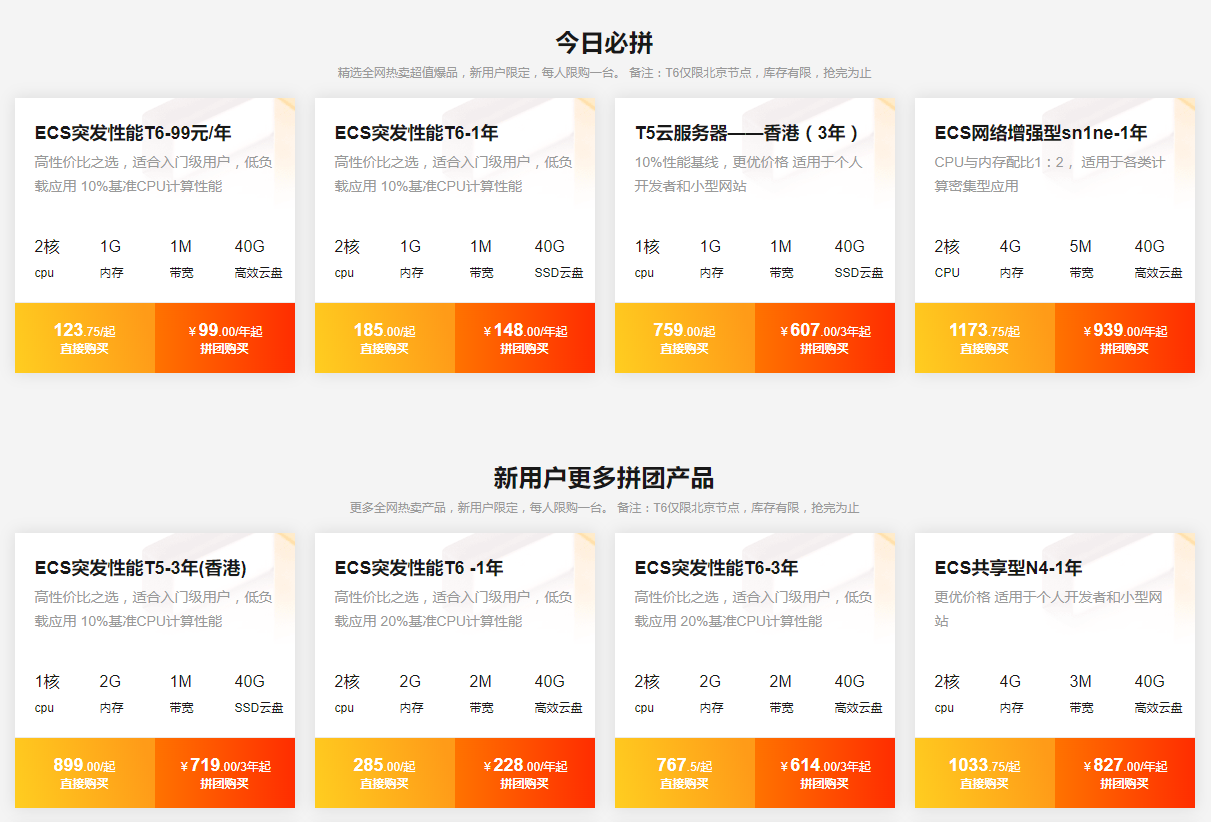Image resolution: width=1211 pixels, height=822 pixels.
Task: Click 4G 内存 spec in sn1ne card
Action: coord(1011,258)
